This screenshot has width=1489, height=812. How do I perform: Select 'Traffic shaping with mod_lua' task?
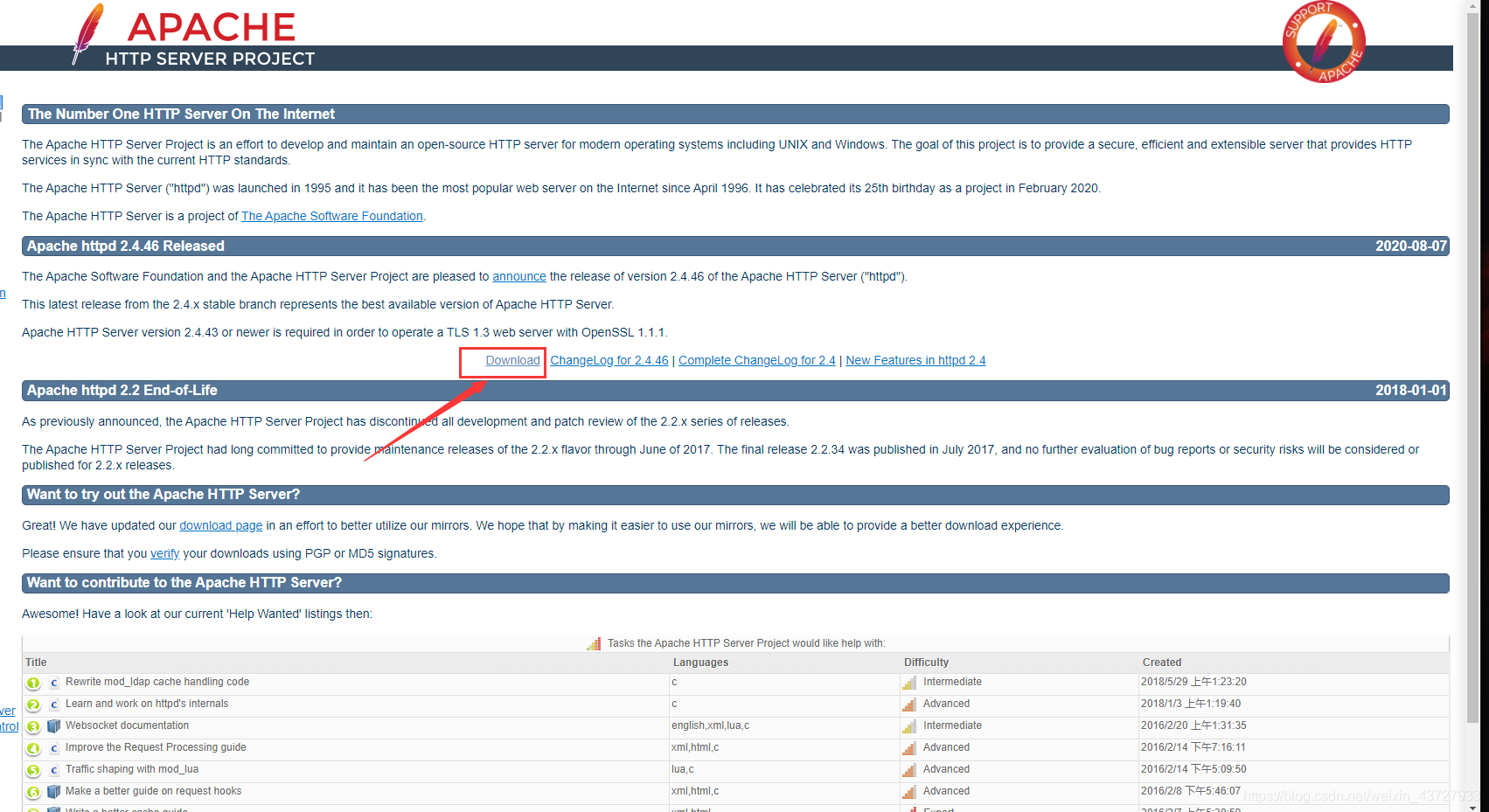tap(132, 769)
